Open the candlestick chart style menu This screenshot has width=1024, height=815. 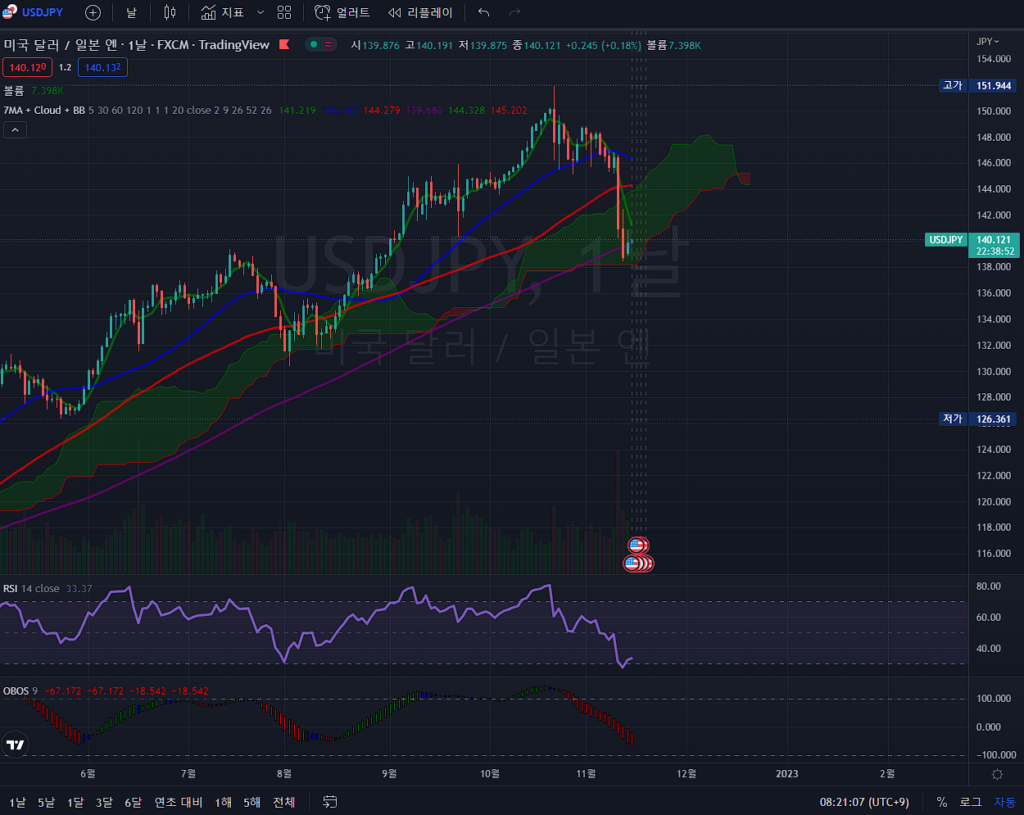coord(169,12)
